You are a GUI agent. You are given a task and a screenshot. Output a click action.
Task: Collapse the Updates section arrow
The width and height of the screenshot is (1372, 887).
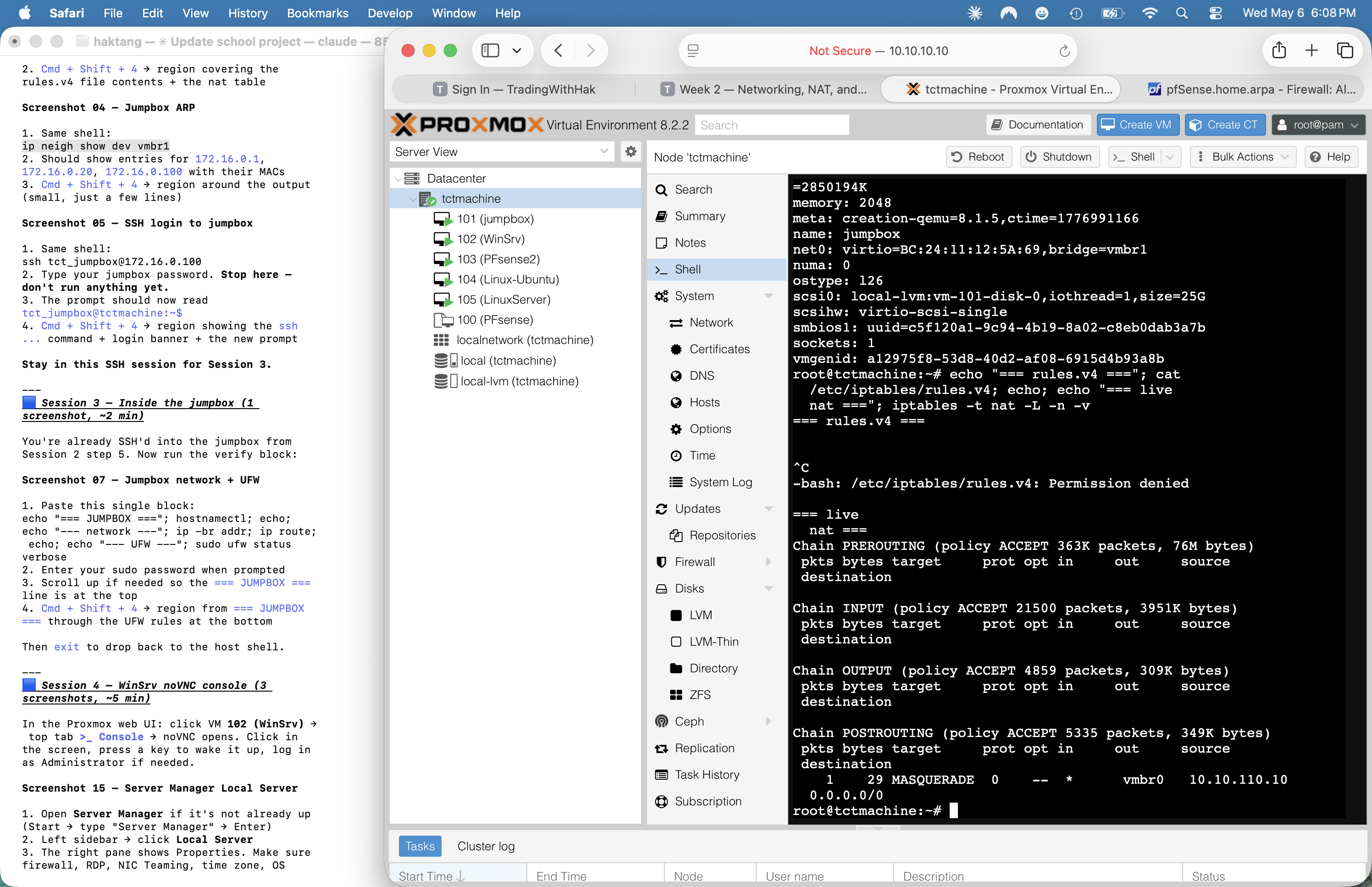pos(769,509)
